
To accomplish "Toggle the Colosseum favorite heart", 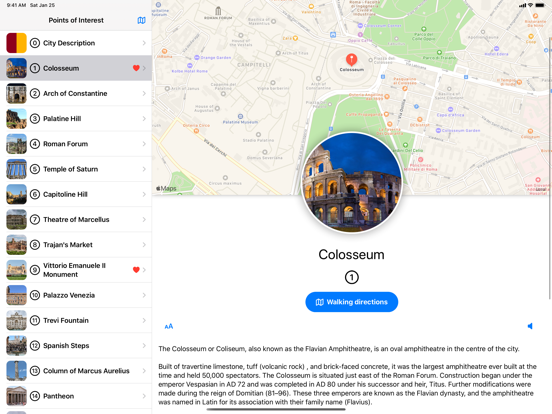I will point(136,68).
